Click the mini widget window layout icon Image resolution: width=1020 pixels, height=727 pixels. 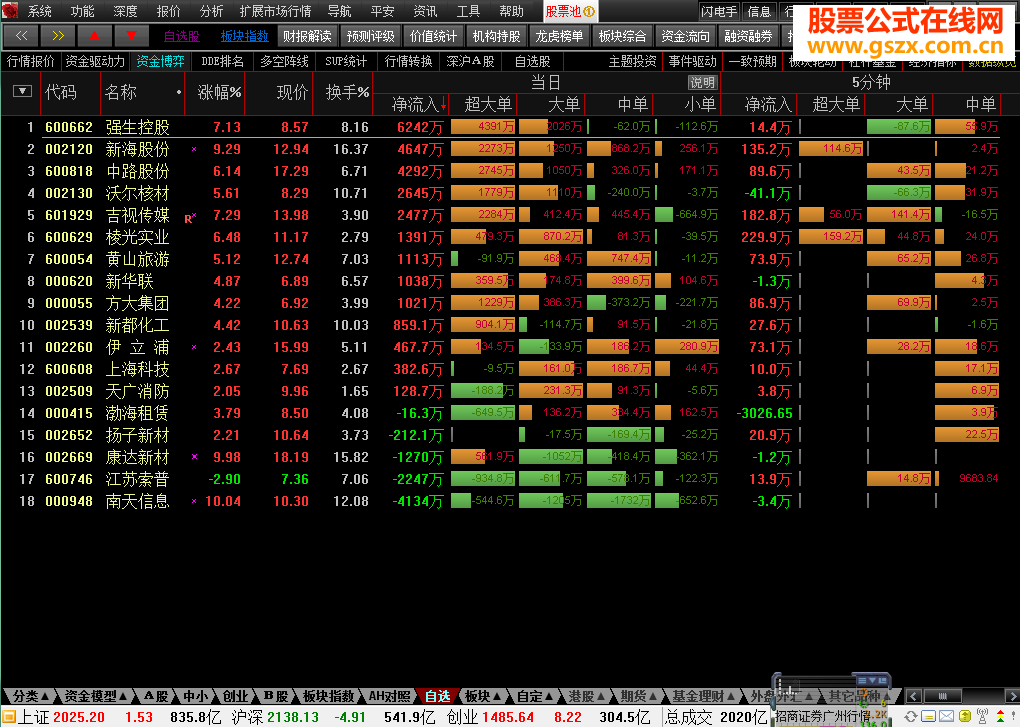[x=882, y=681]
